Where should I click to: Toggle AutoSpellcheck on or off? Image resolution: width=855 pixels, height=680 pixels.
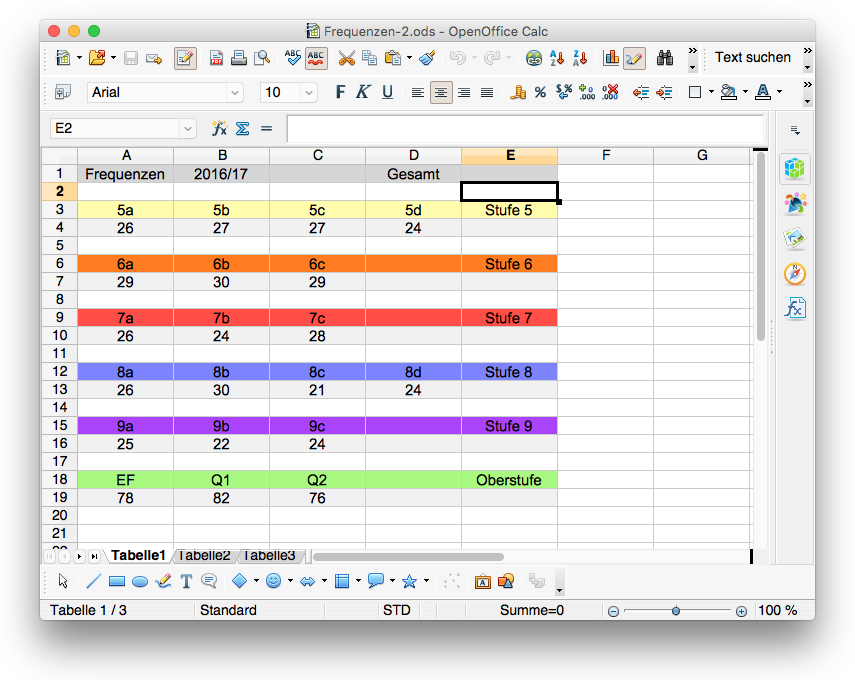(316, 58)
